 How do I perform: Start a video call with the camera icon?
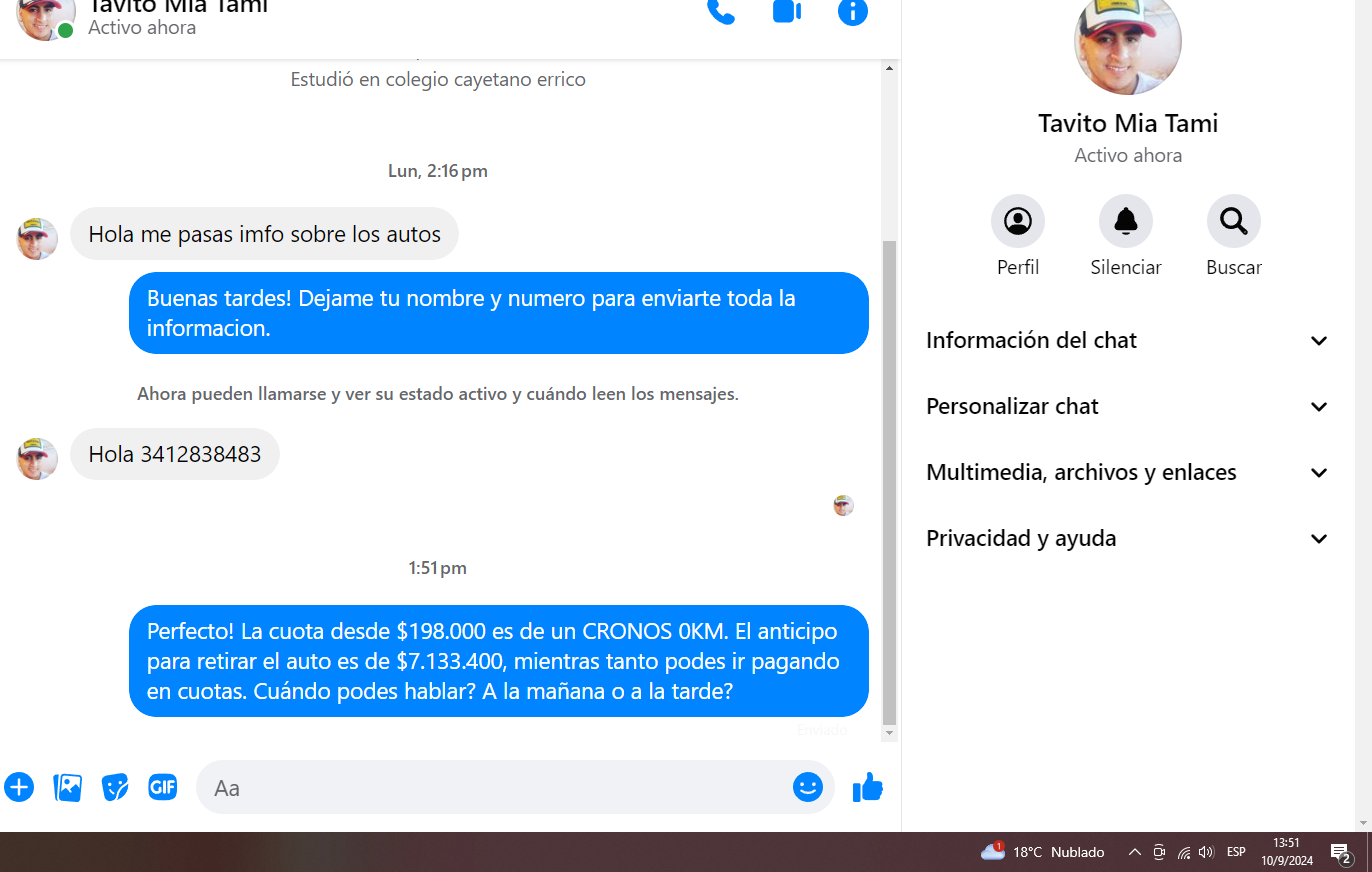tap(787, 11)
